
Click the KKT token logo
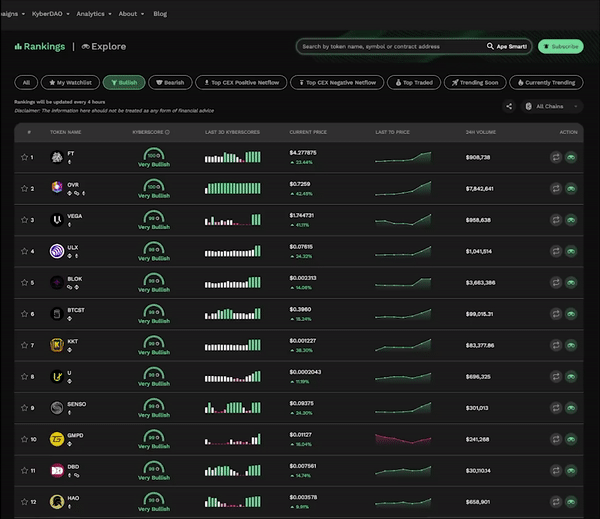(57, 345)
